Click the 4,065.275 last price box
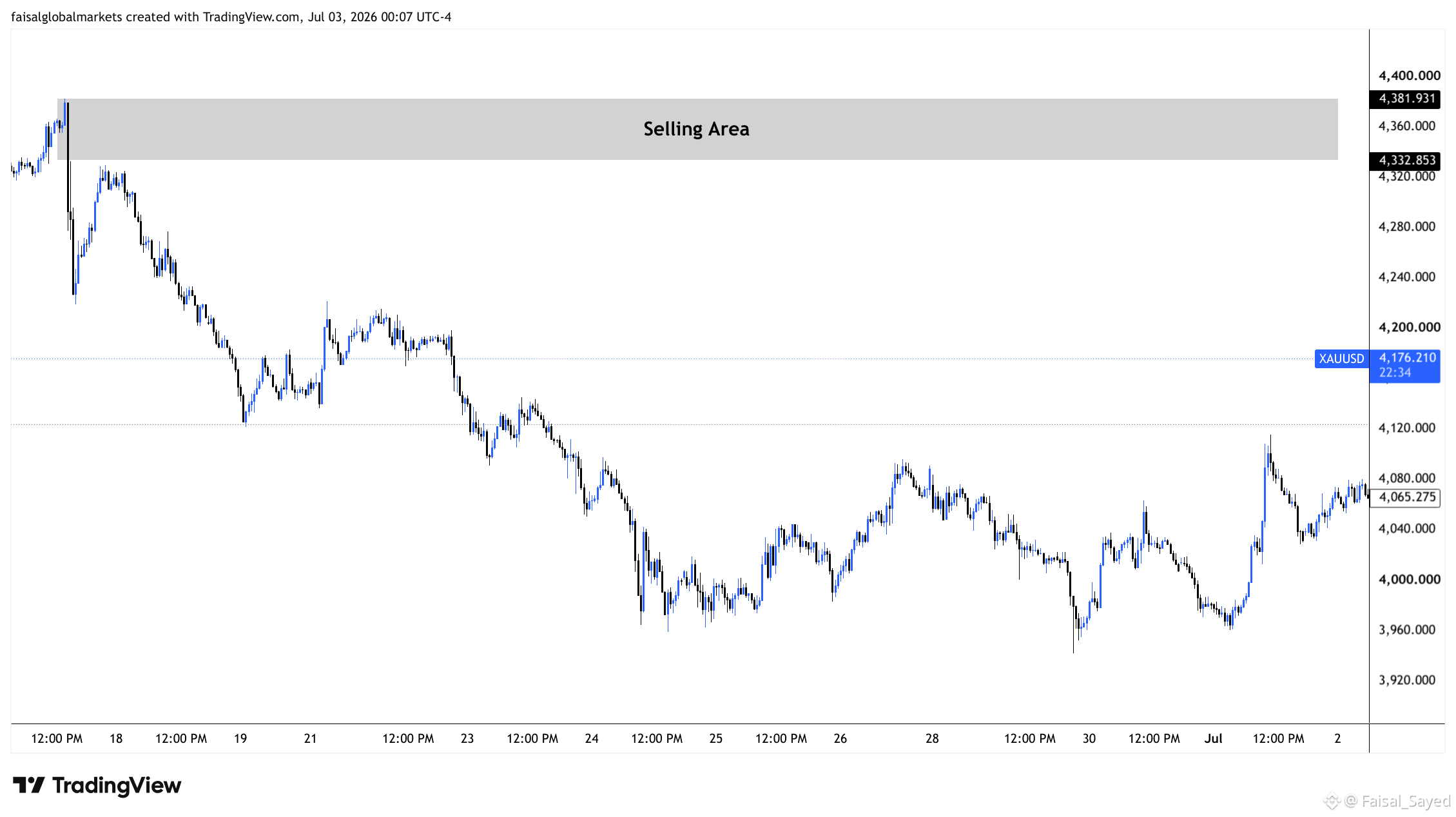 tap(1405, 497)
